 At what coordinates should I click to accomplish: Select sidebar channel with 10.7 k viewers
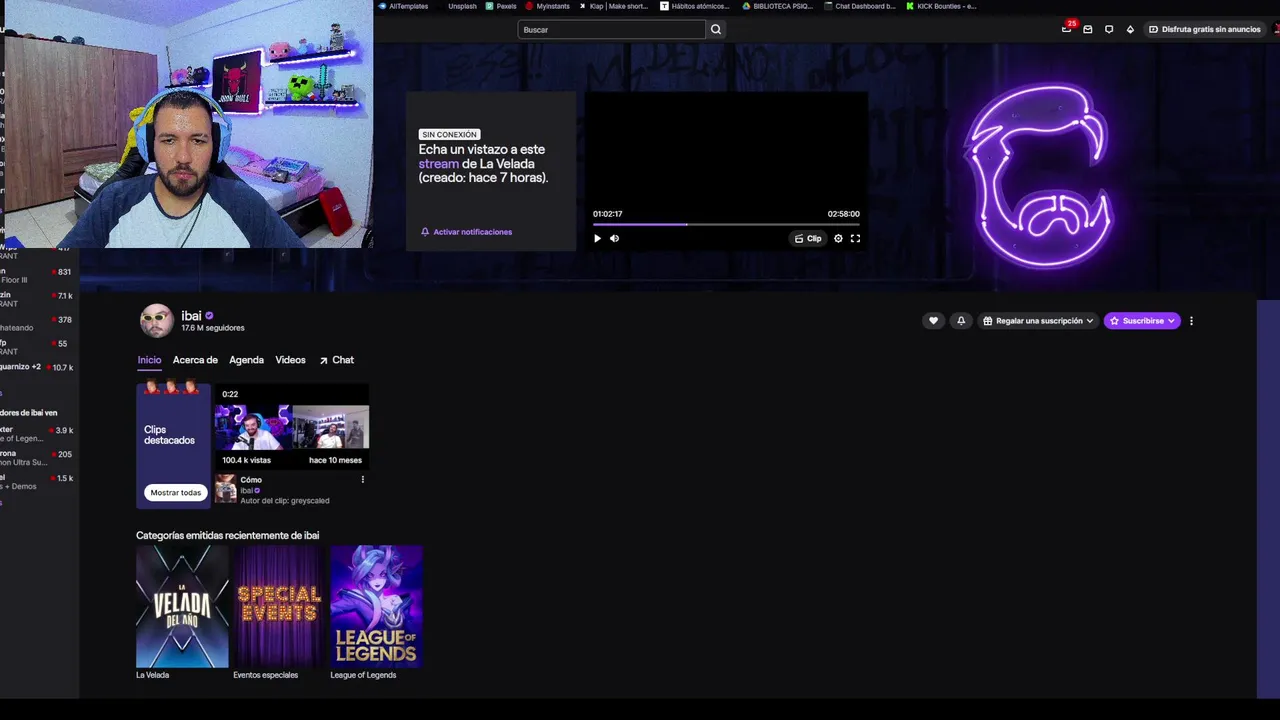coord(37,367)
